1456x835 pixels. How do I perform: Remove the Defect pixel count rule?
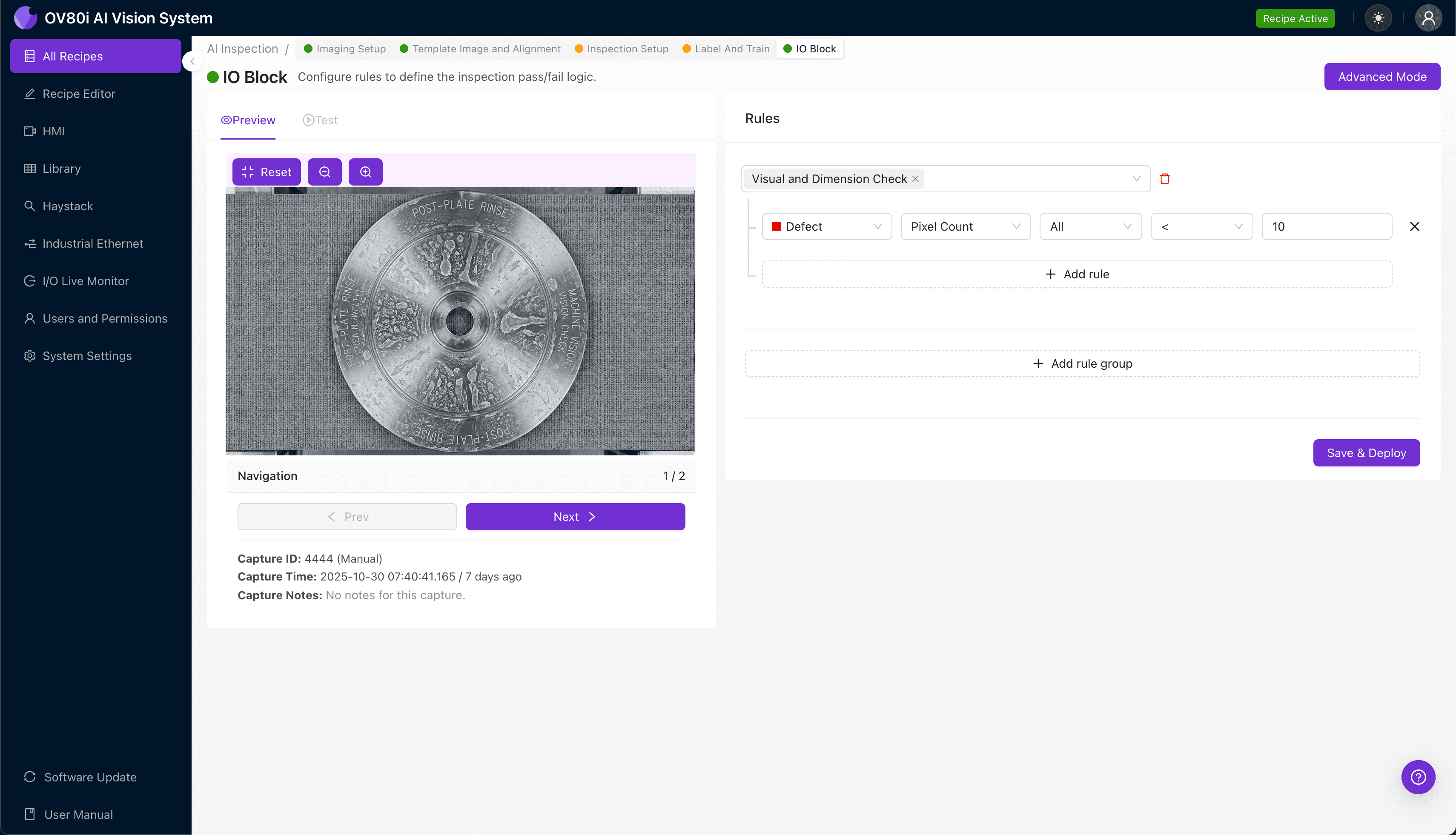click(x=1414, y=226)
